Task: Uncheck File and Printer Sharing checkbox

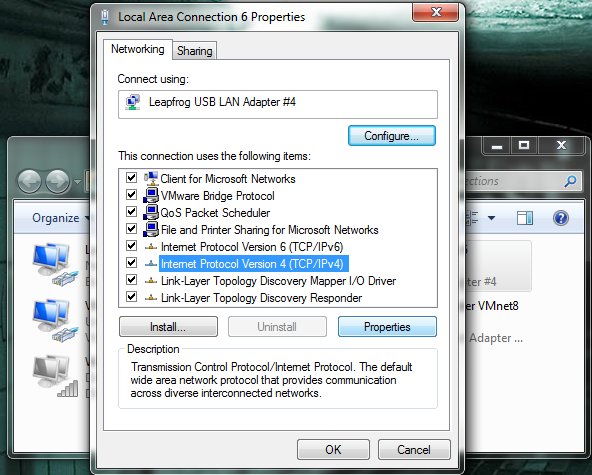Action: point(131,228)
